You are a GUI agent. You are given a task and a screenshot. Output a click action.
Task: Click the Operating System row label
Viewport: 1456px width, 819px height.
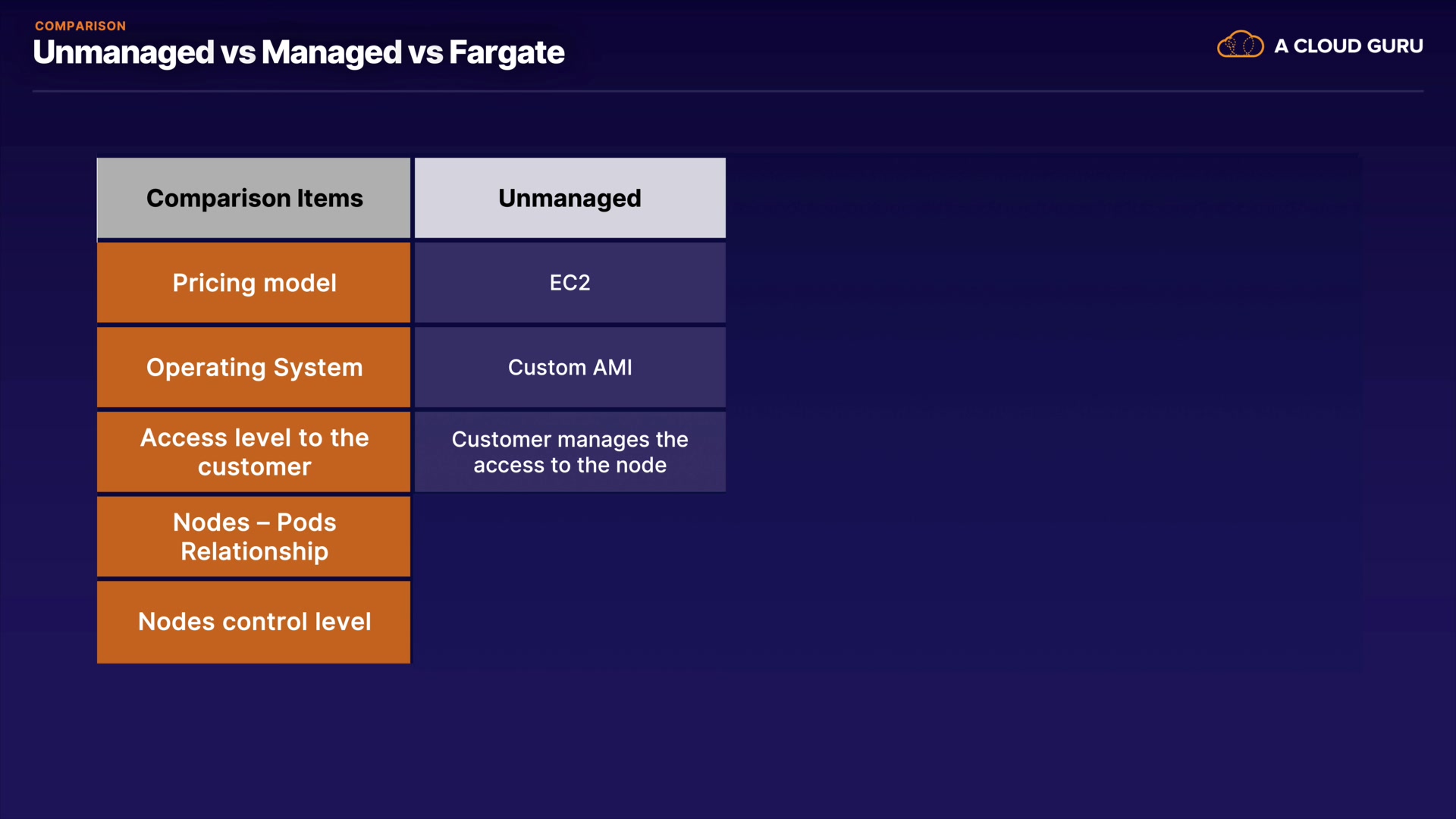click(x=254, y=368)
